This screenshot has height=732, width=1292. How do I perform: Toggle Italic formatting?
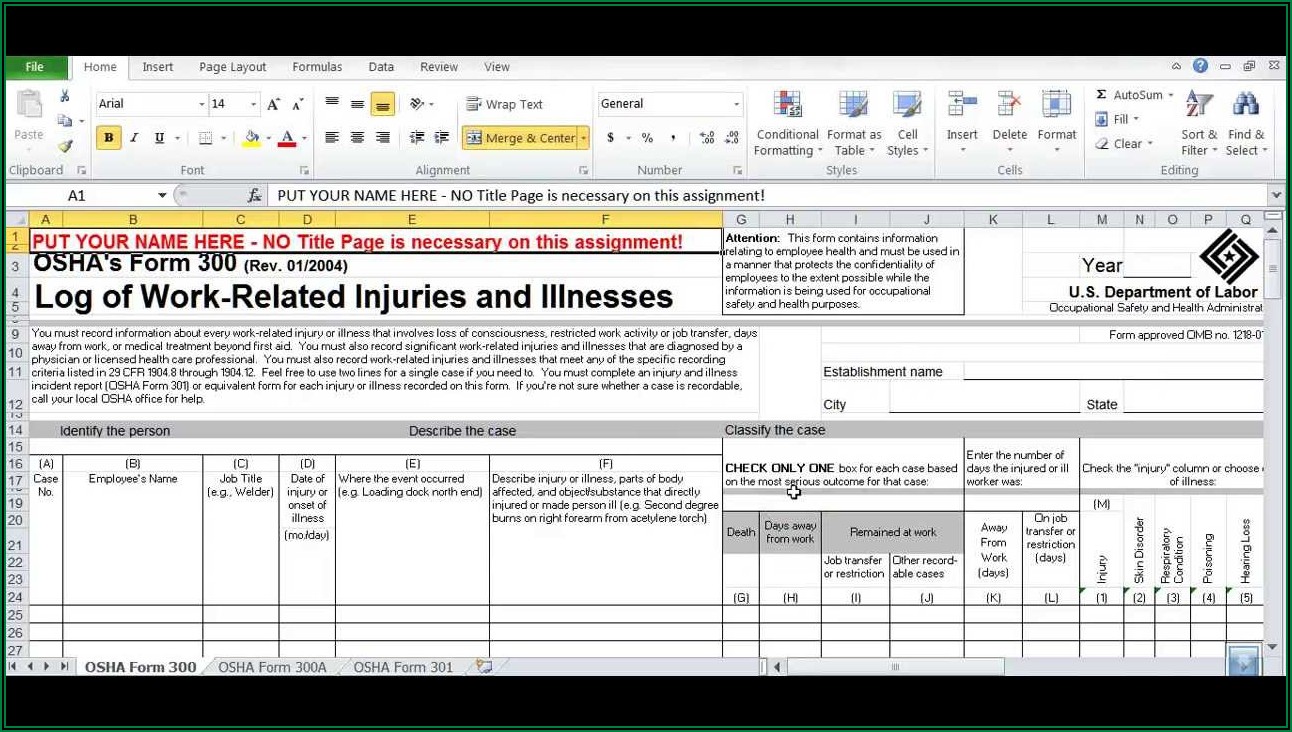(133, 138)
